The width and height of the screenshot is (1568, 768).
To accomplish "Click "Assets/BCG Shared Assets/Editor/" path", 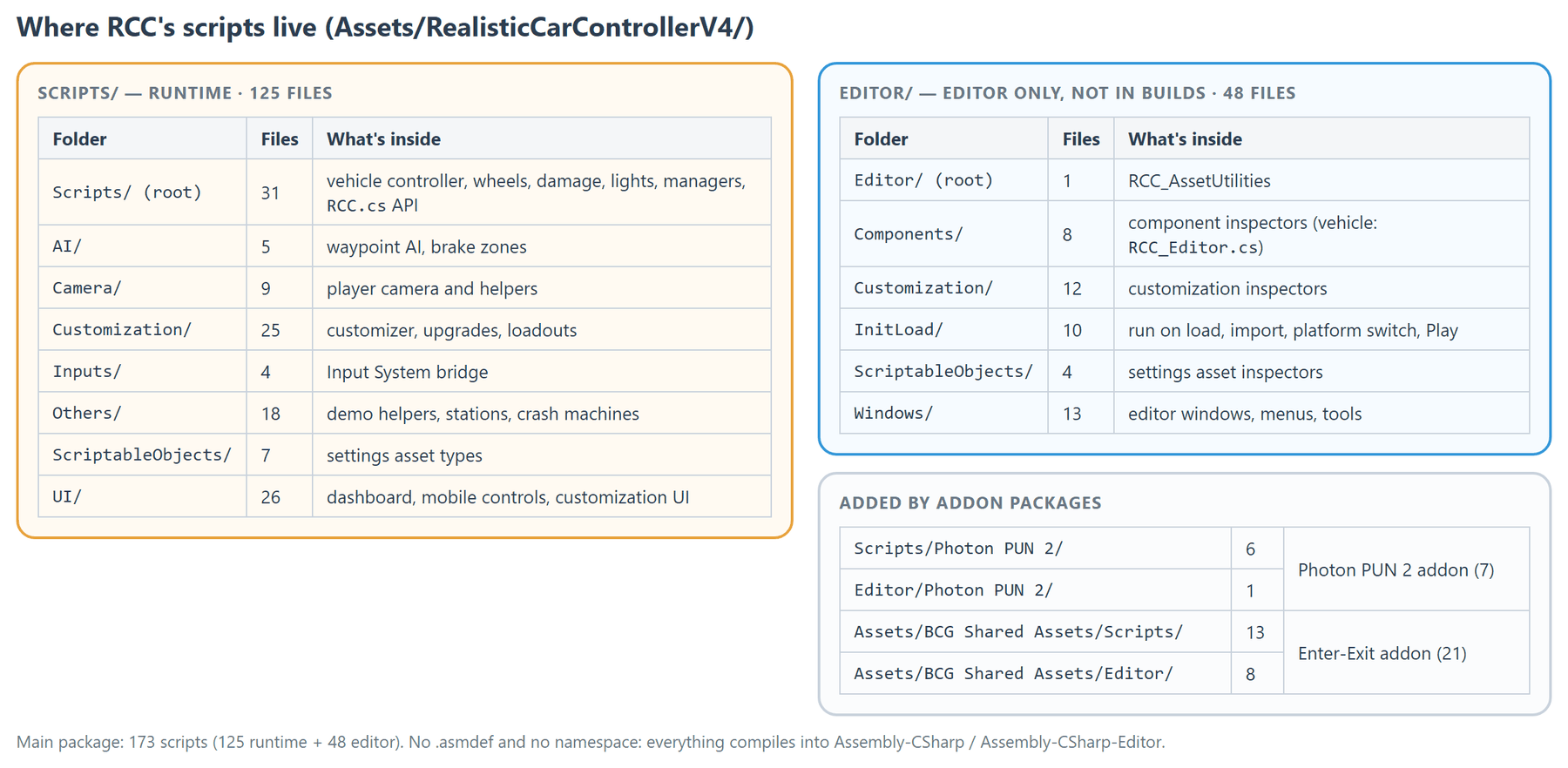I will [x=1013, y=674].
